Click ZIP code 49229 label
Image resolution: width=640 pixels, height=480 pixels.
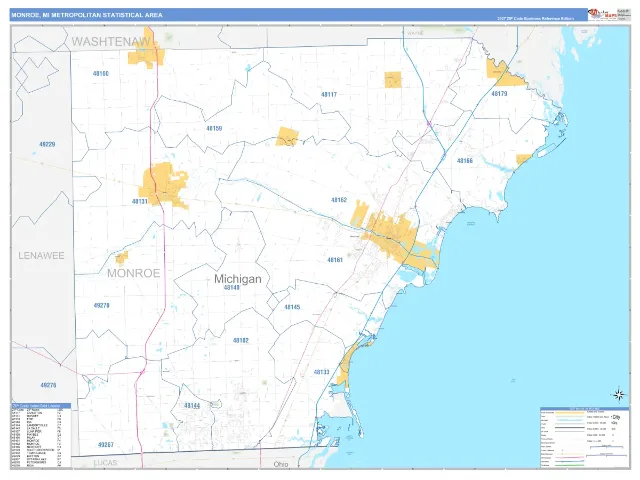pos(47,144)
